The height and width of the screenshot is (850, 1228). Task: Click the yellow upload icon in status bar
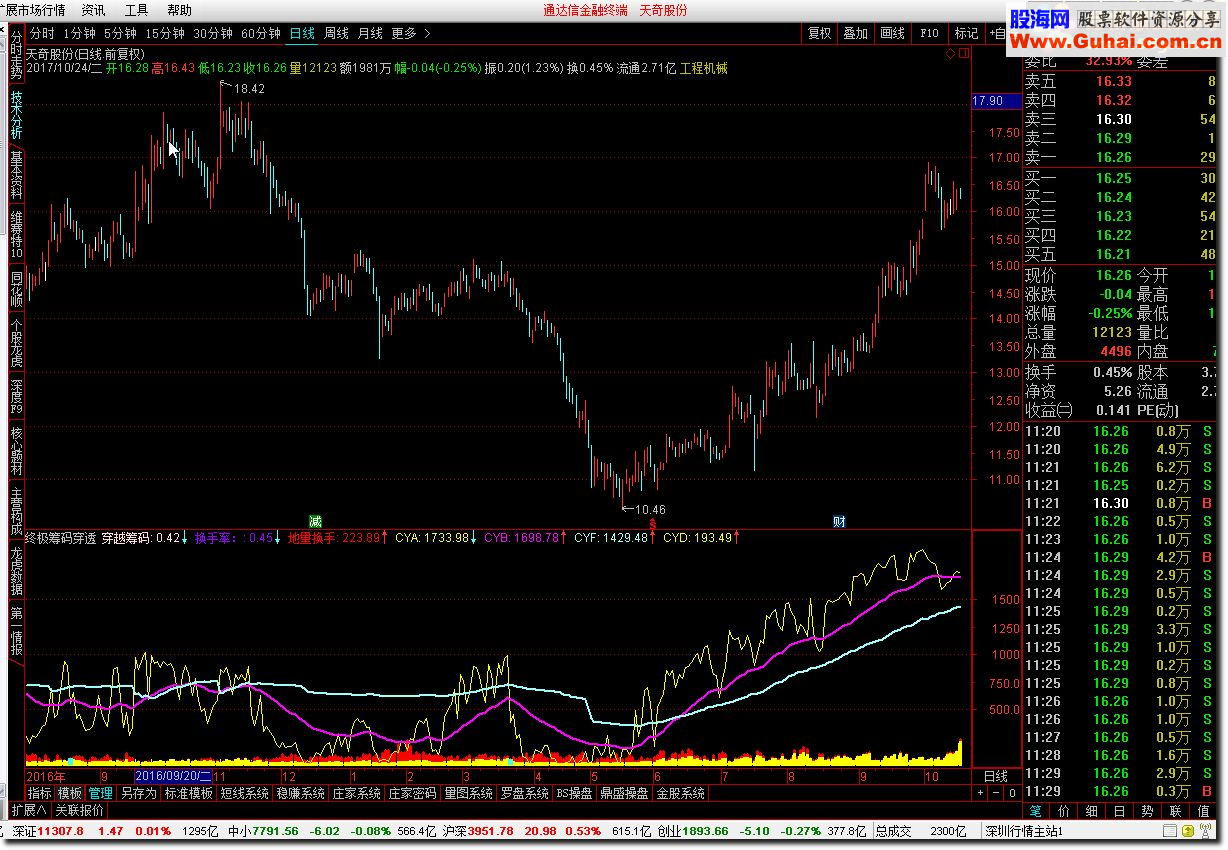[1187, 831]
